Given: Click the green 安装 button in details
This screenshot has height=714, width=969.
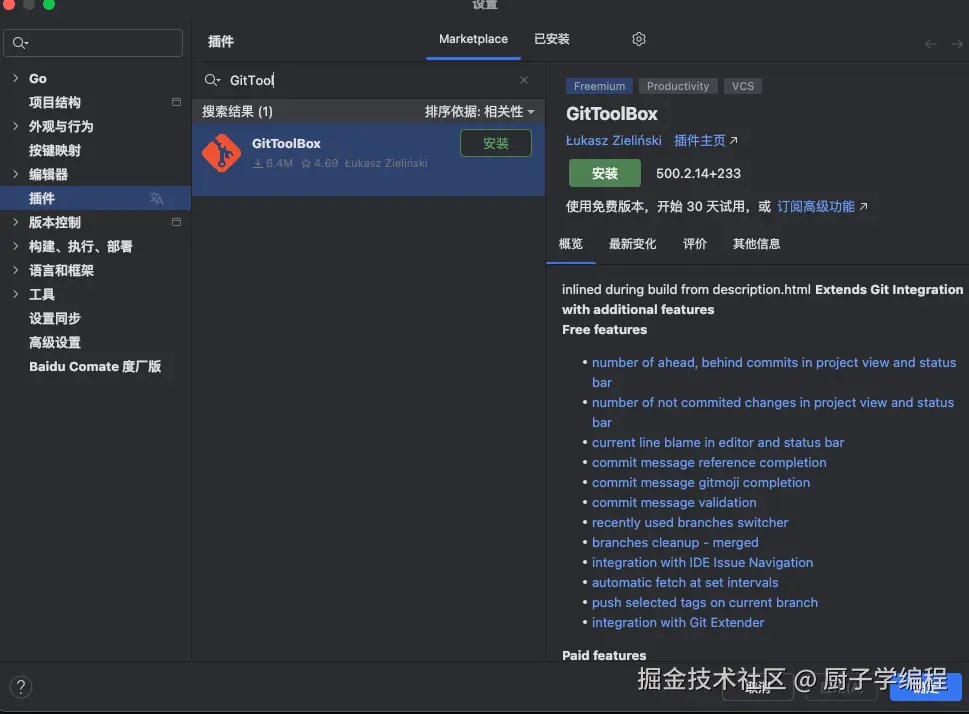Looking at the screenshot, I should [604, 173].
